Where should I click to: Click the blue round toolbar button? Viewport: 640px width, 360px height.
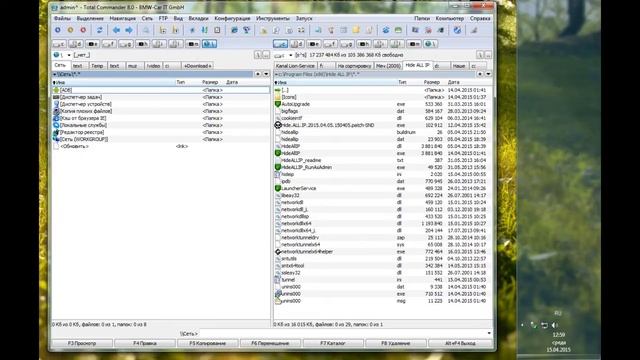click(58, 30)
